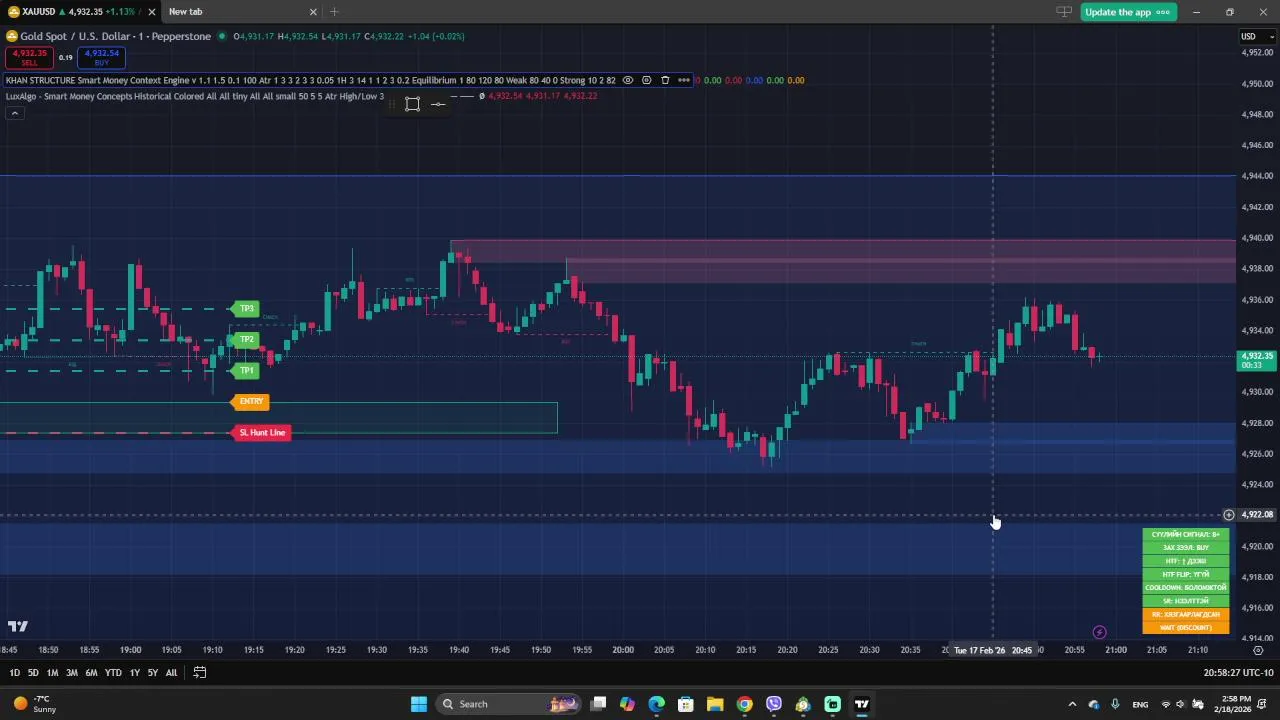Open Microsoft Edge from the taskbar
Screen dimensions: 1280x720
coord(656,704)
